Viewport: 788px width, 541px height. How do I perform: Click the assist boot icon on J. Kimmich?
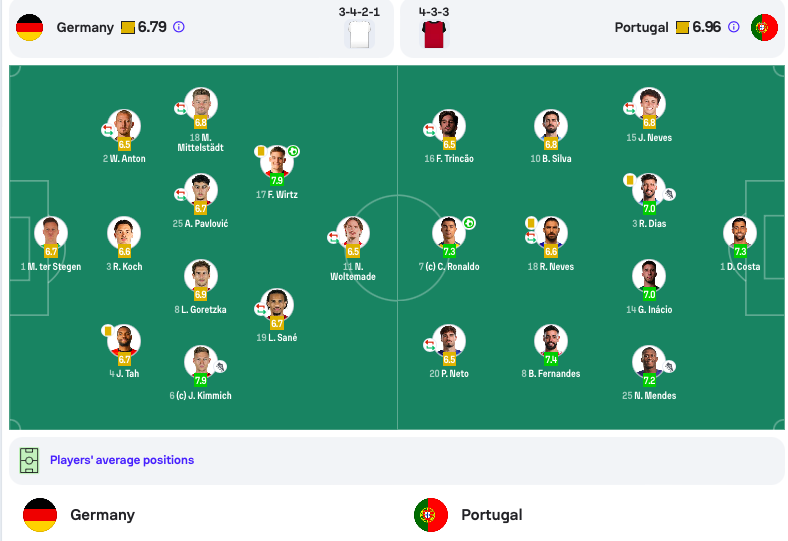pyautogui.click(x=220, y=367)
